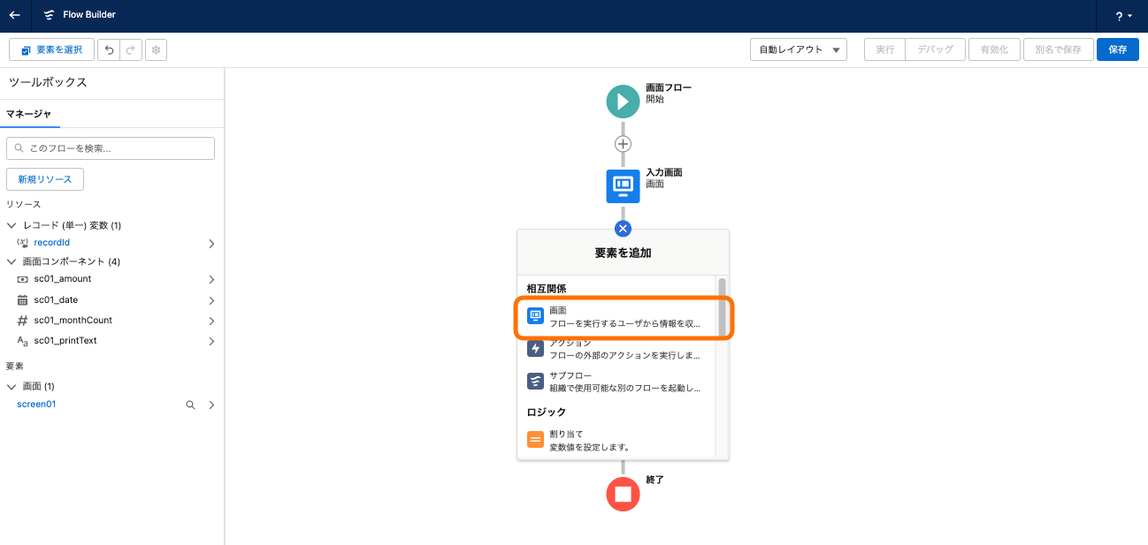Image resolution: width=1148 pixels, height=545 pixels.
Task: Click the plus connector below start
Action: 622,144
